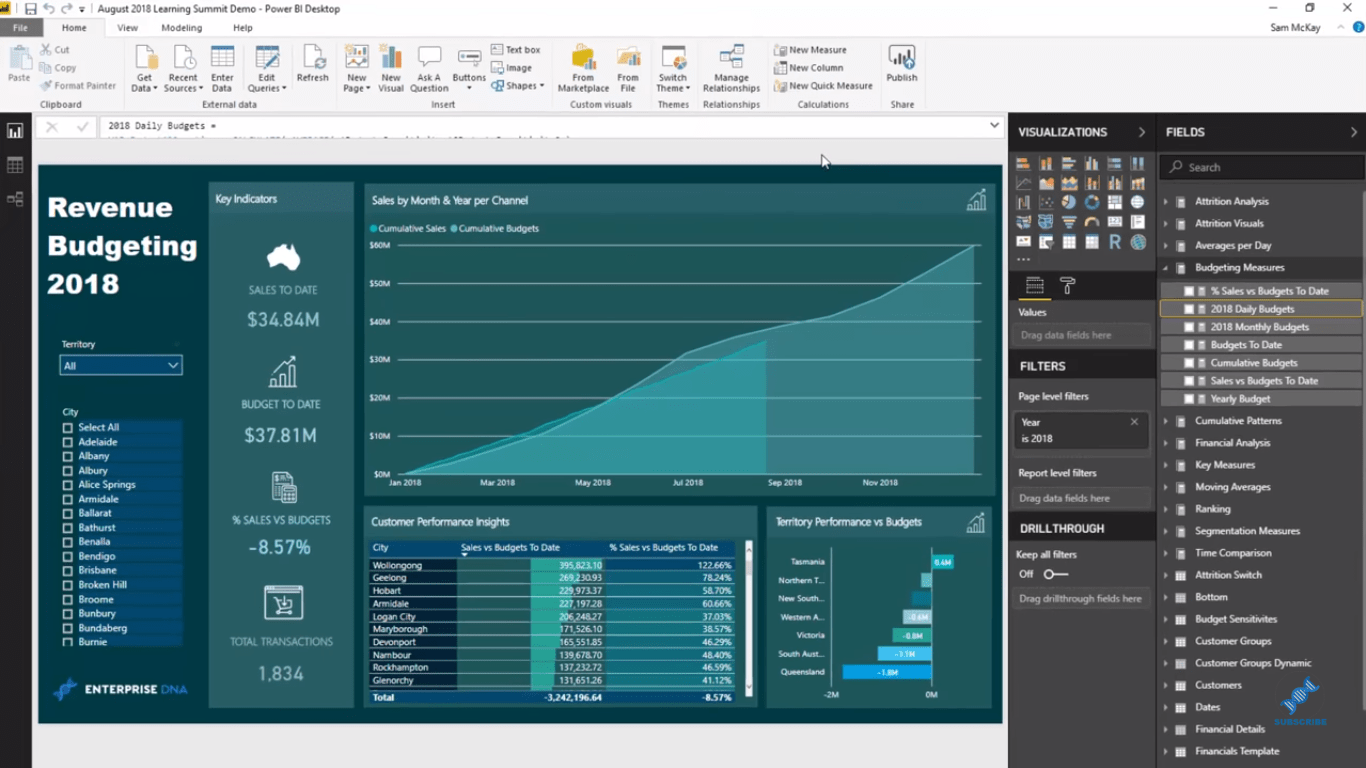Switch to the Modeling ribbon tab
The width and height of the screenshot is (1366, 768).
coord(182,28)
